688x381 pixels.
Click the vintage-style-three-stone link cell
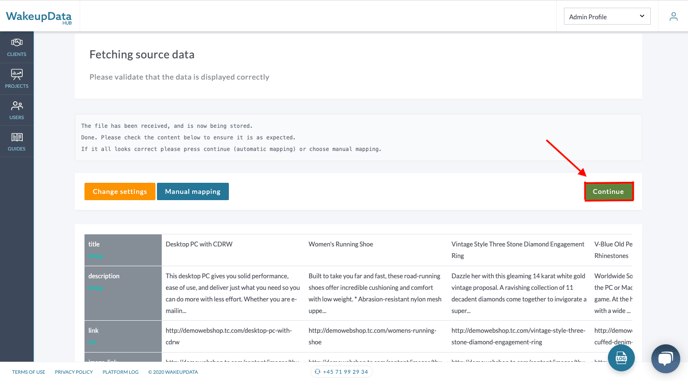pyautogui.click(x=519, y=336)
